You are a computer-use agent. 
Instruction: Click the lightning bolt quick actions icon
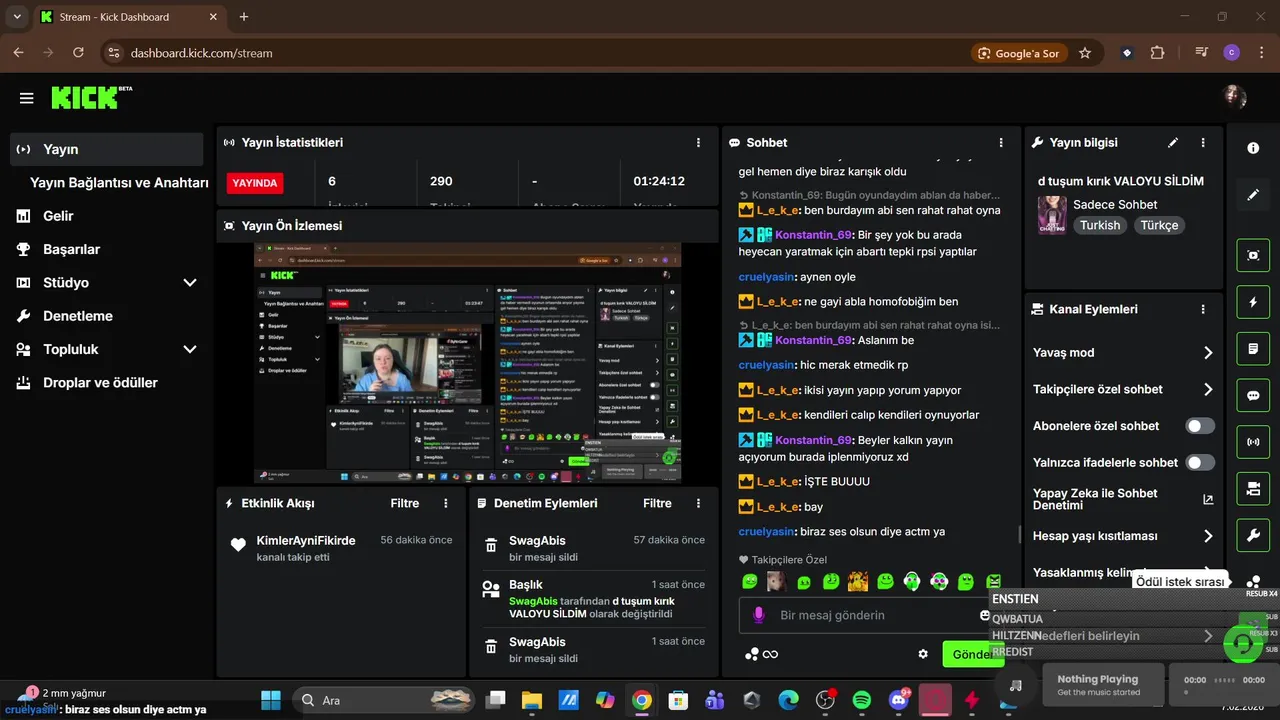coord(1253,302)
